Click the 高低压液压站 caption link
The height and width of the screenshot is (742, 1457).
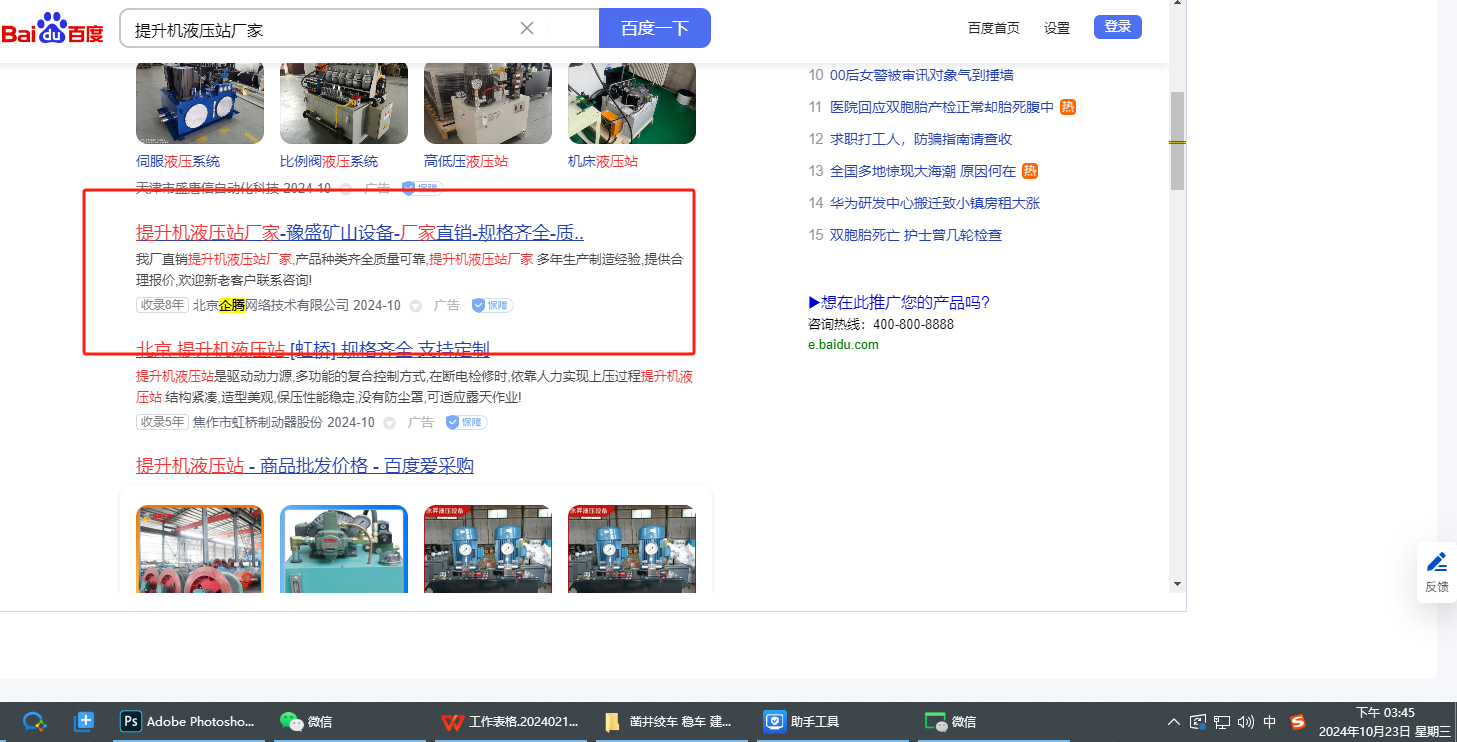coord(466,161)
